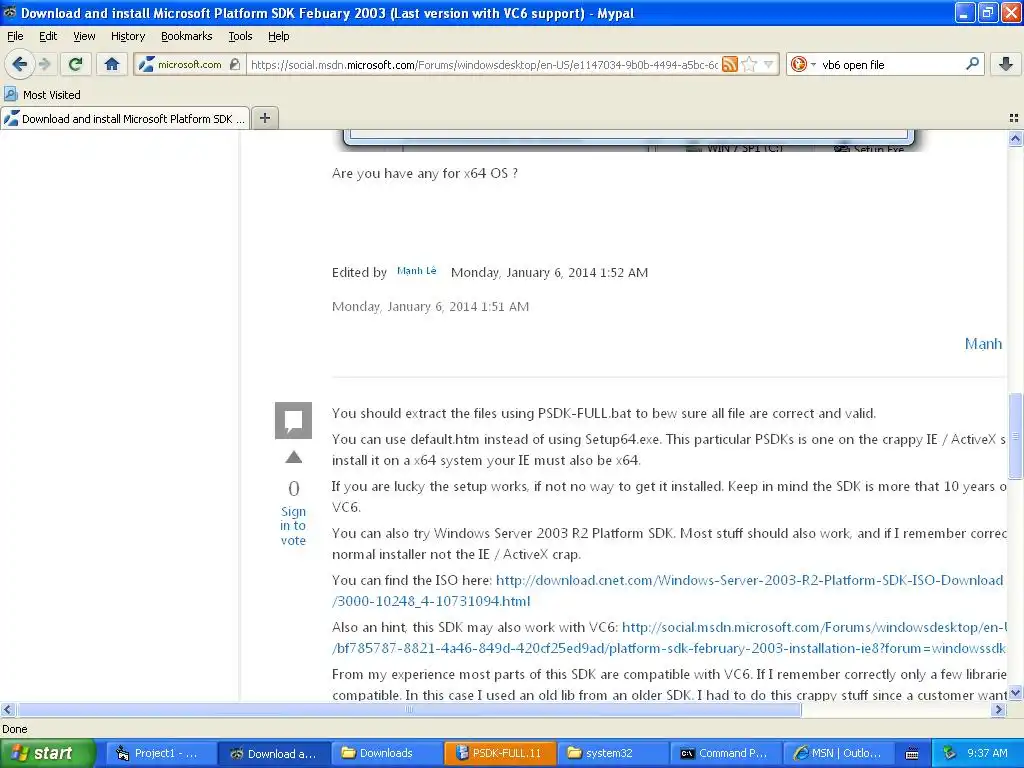Open the File menu
The image size is (1024, 768).
point(15,36)
